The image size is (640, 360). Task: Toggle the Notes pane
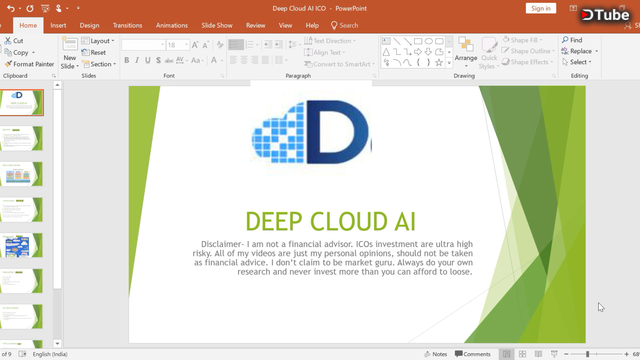click(436, 354)
